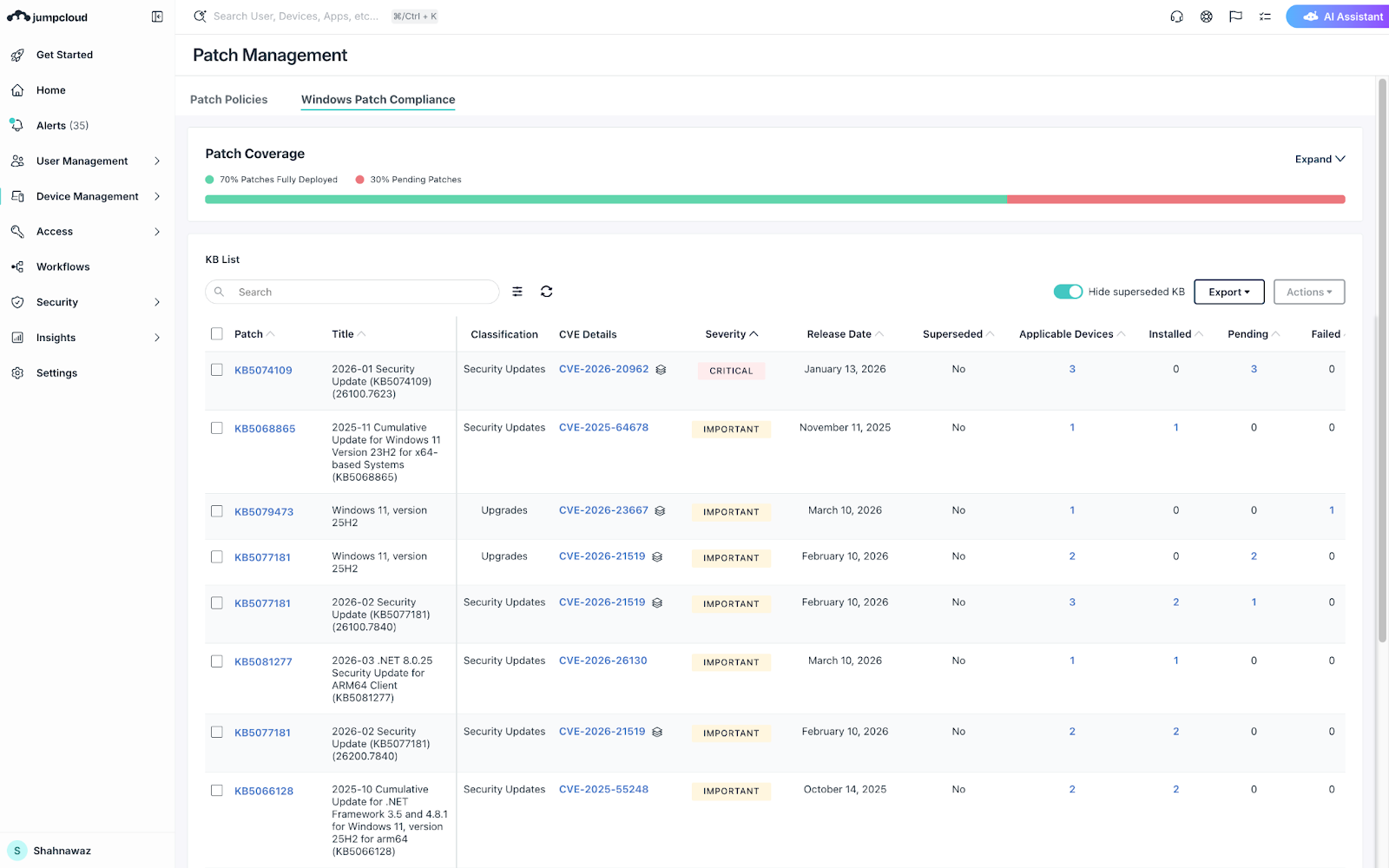Select the flag feedback icon in the header
The width and height of the screenshot is (1389, 868).
click(1235, 16)
